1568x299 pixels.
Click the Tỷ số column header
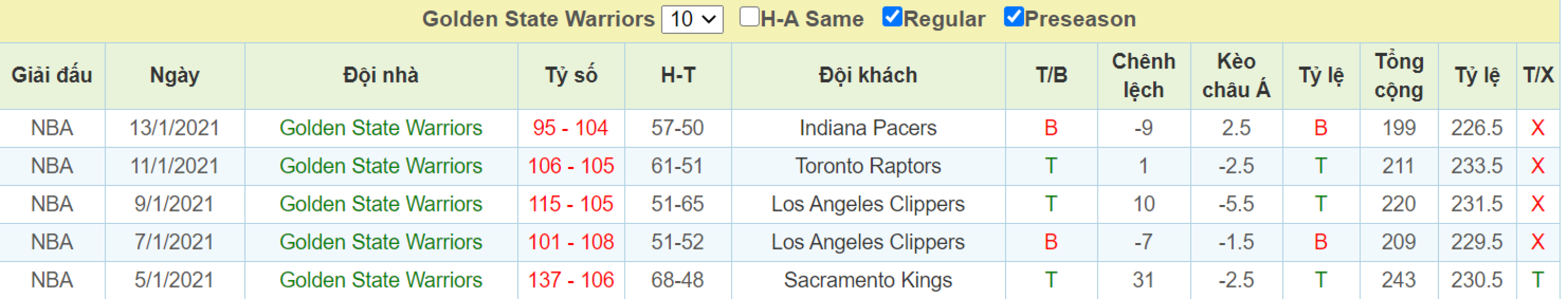[571, 76]
